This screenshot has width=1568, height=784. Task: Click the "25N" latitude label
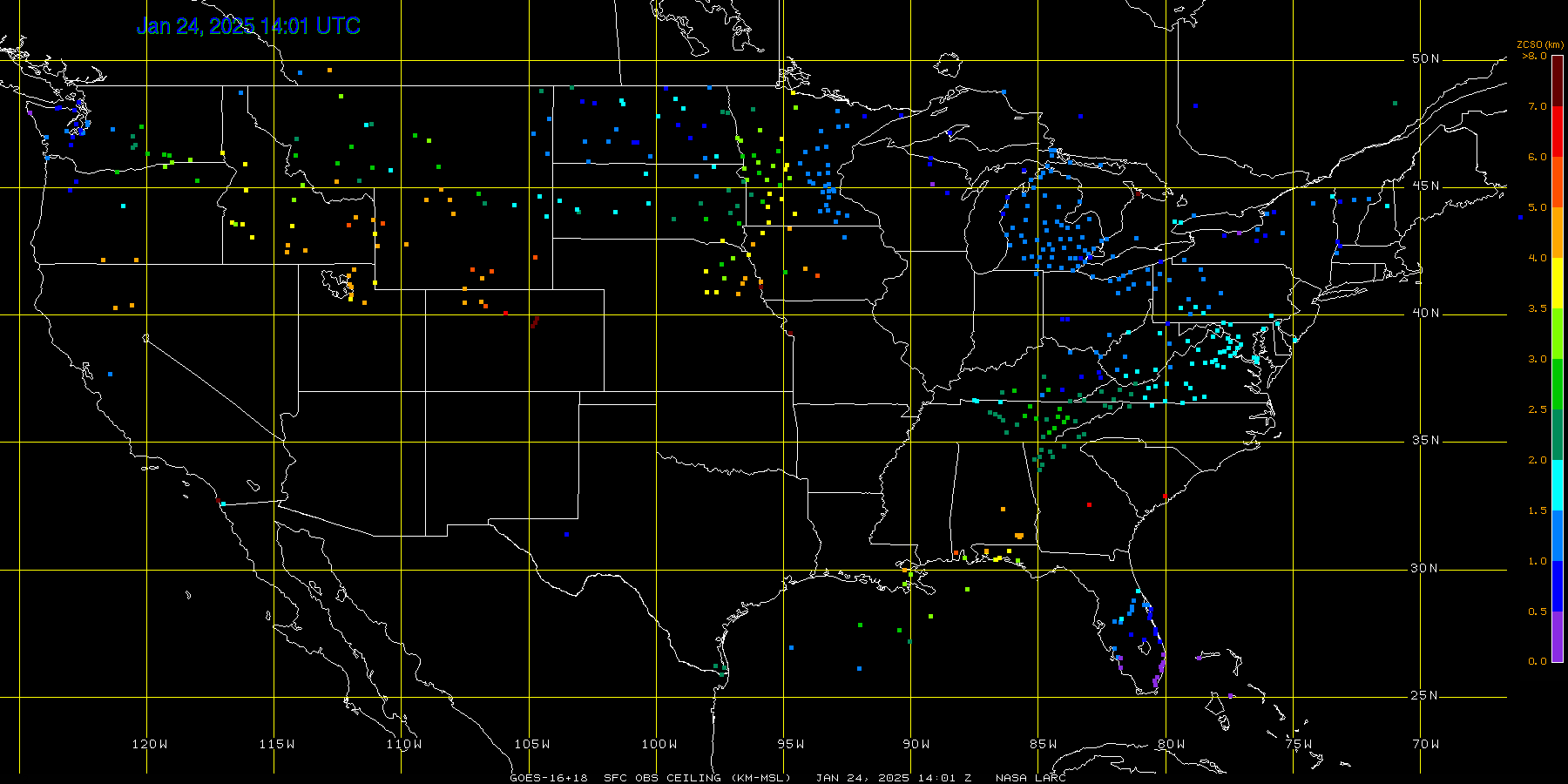(x=1426, y=695)
